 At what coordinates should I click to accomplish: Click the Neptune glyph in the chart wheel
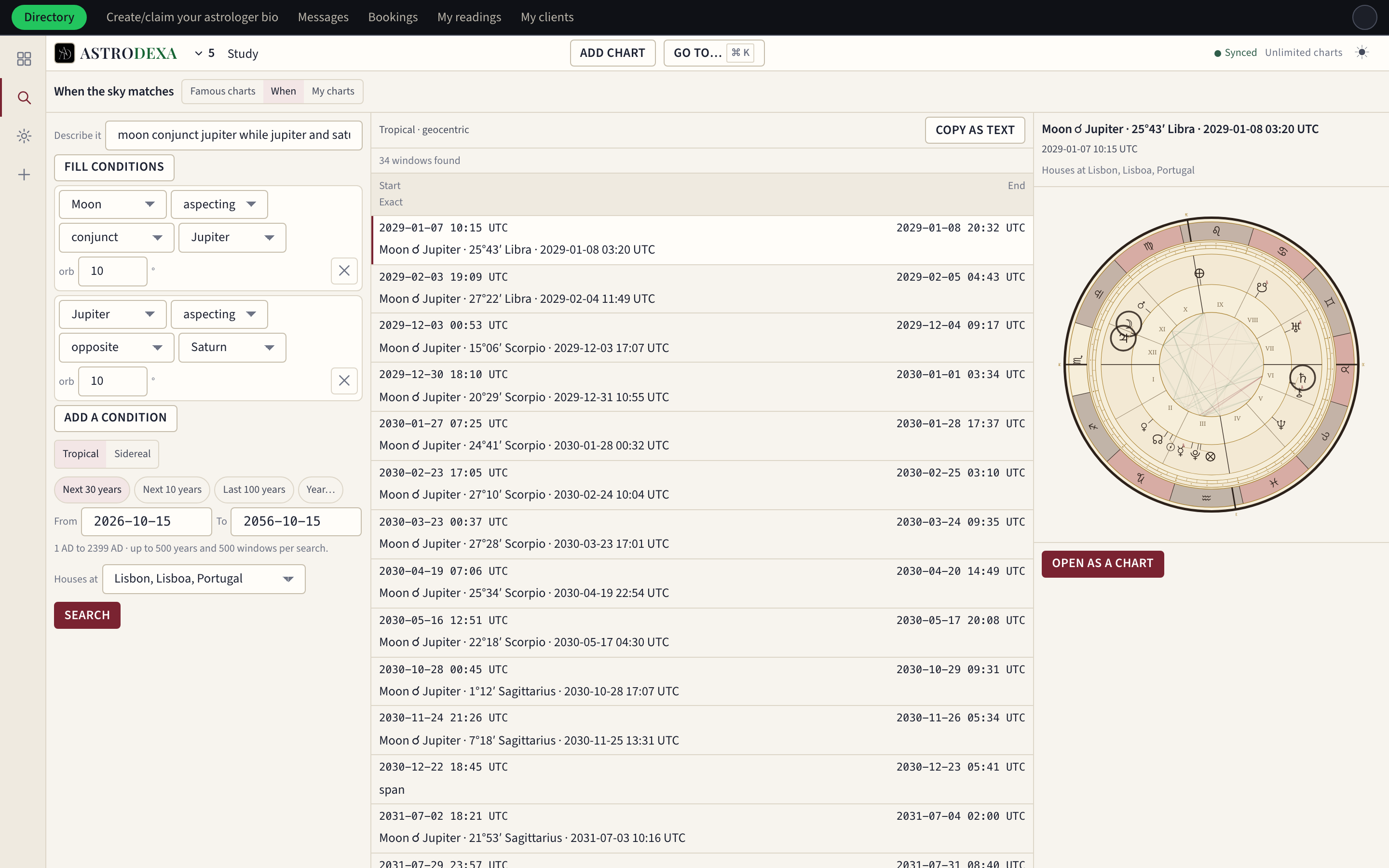[x=1281, y=424]
